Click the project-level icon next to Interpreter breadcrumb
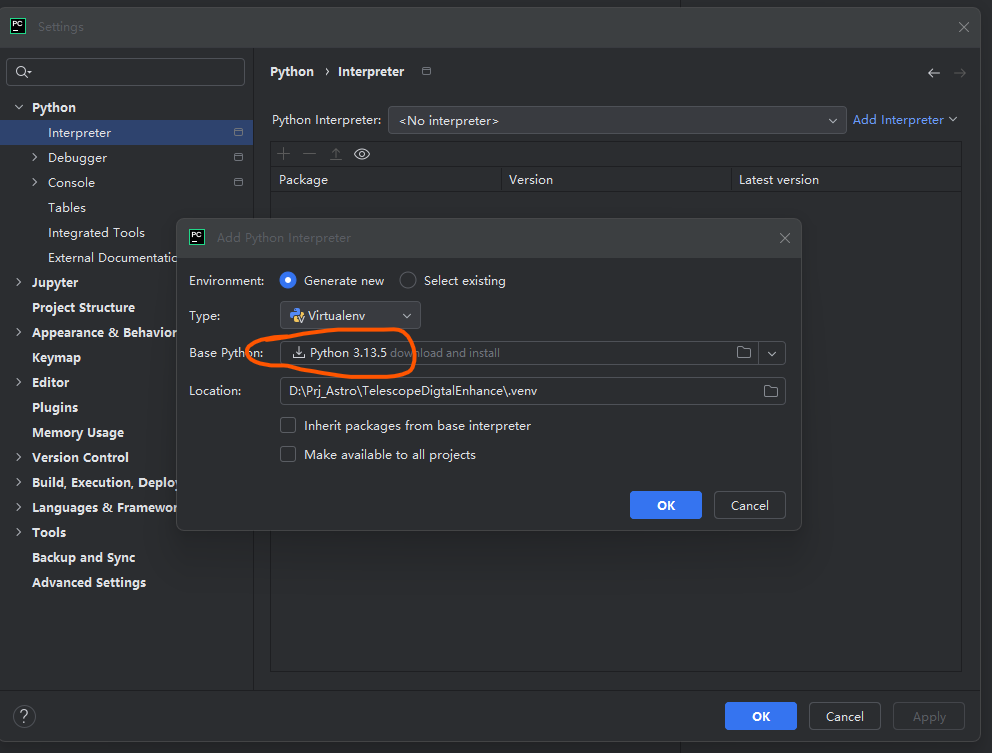 pos(426,72)
